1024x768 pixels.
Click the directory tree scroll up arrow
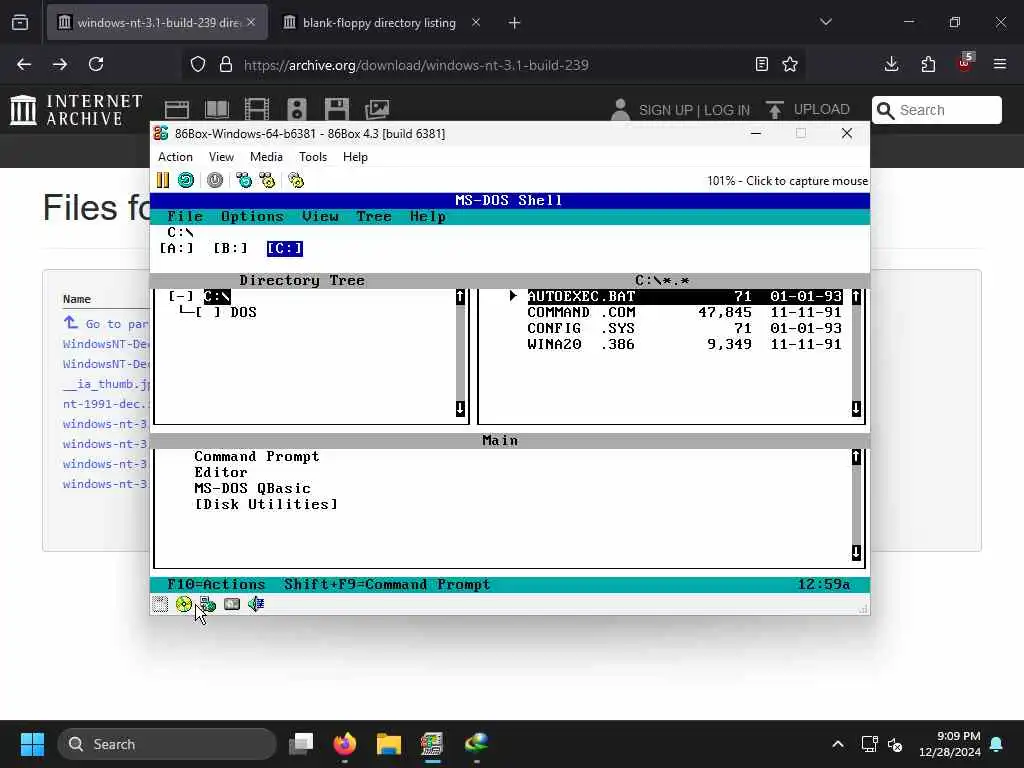[460, 297]
